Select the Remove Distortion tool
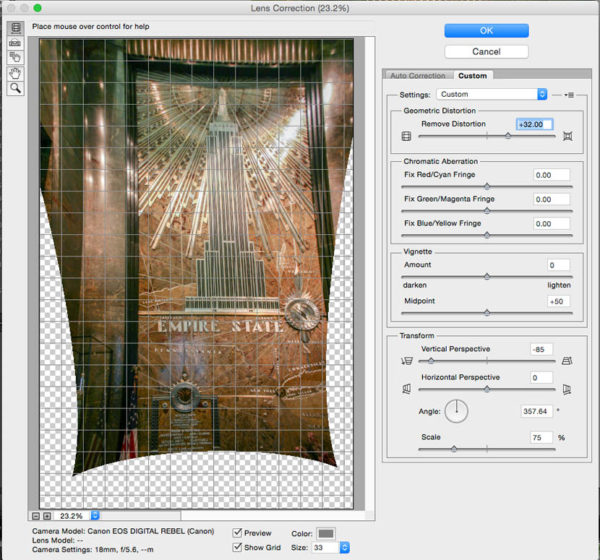The width and height of the screenshot is (600, 560). 16,29
